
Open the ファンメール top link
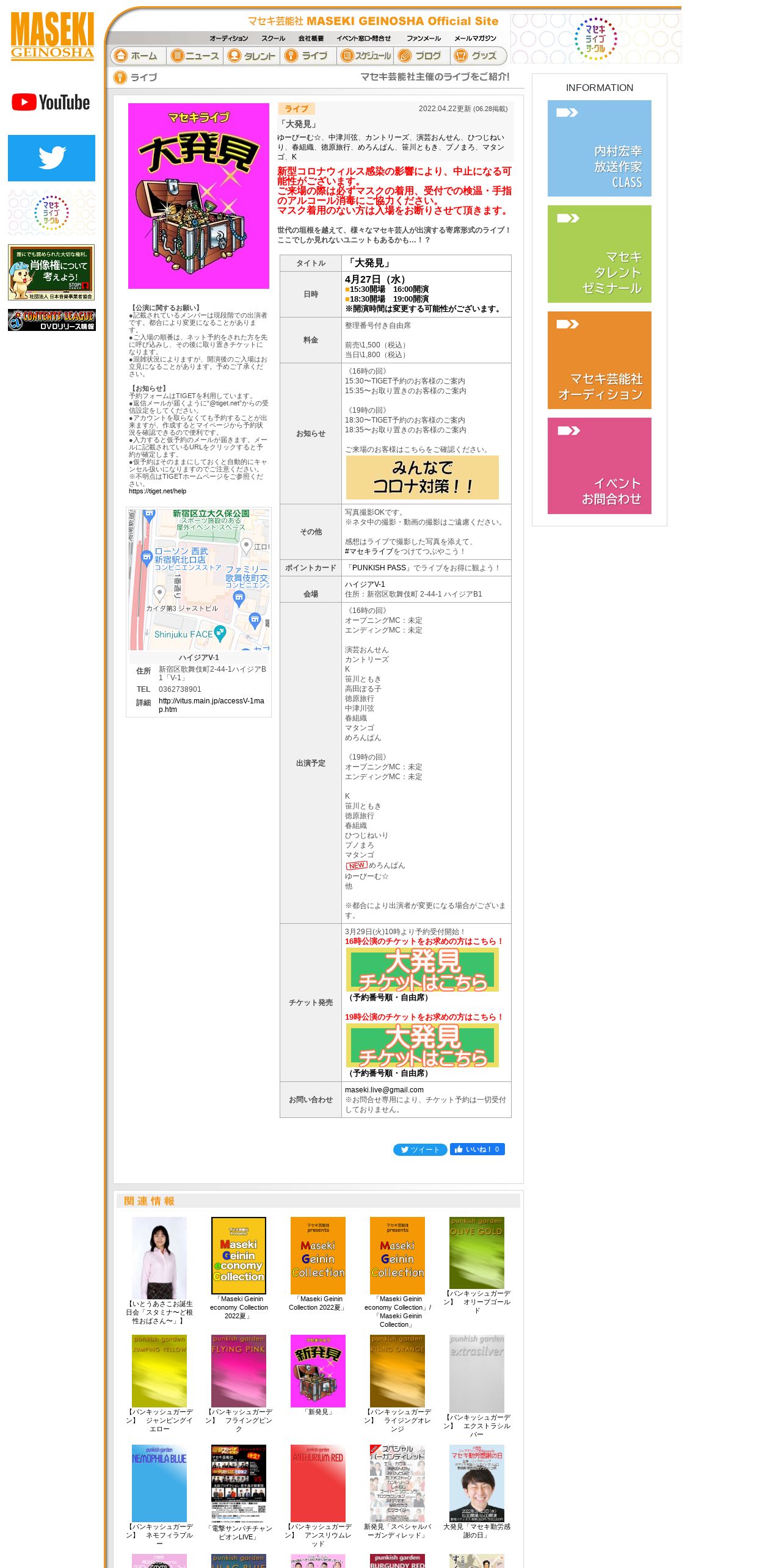(x=424, y=38)
